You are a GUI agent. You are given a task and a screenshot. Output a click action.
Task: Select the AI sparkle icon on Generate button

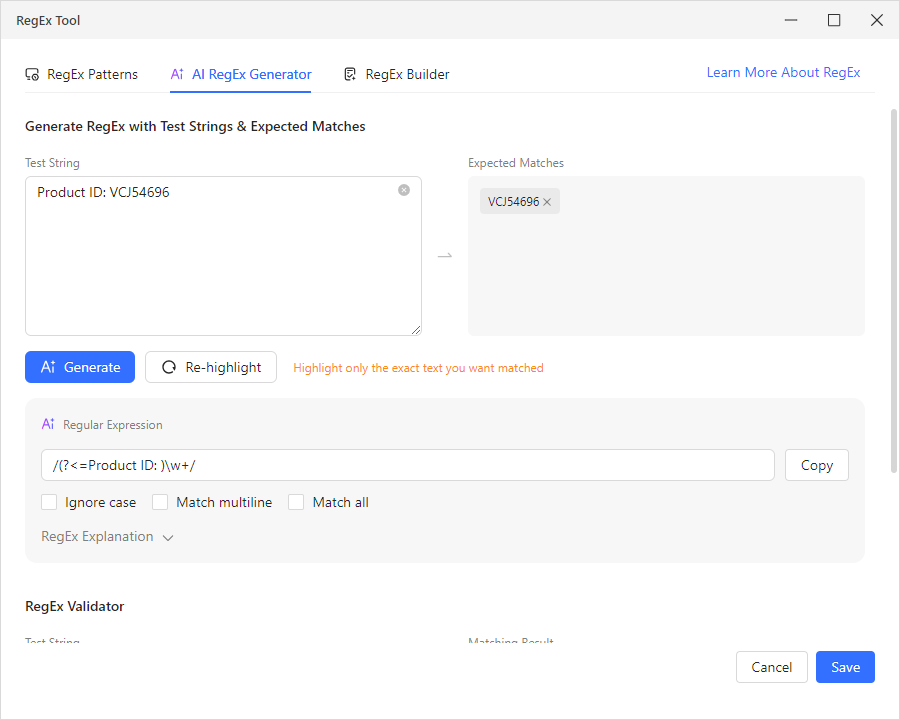click(x=49, y=367)
